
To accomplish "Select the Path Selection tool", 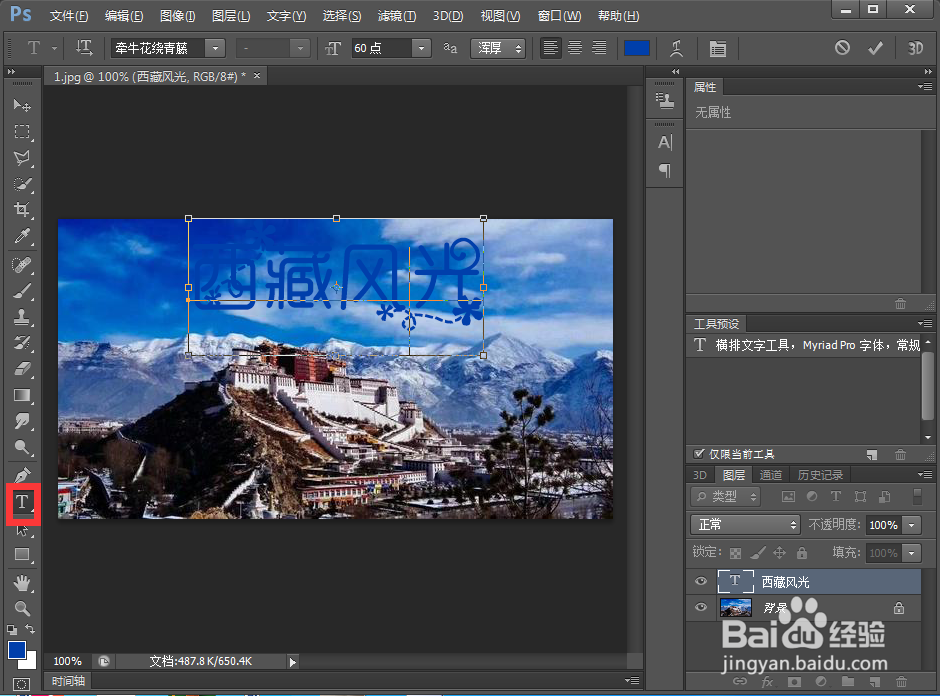I will click(x=22, y=530).
